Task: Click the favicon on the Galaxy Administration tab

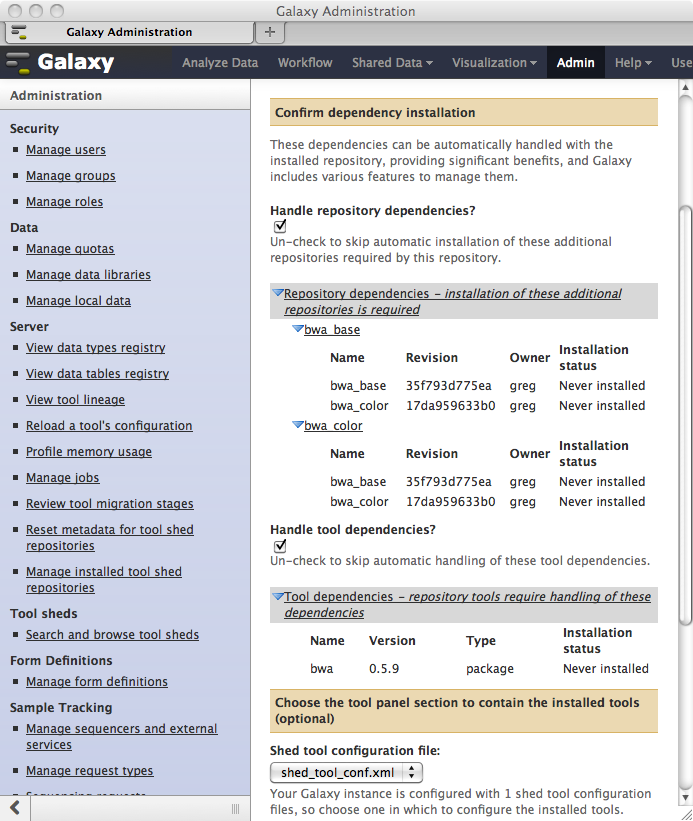Action: point(20,32)
